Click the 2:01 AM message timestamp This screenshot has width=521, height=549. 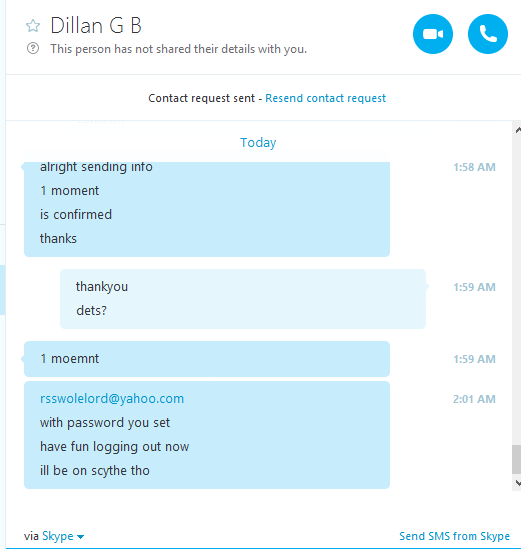point(474,399)
